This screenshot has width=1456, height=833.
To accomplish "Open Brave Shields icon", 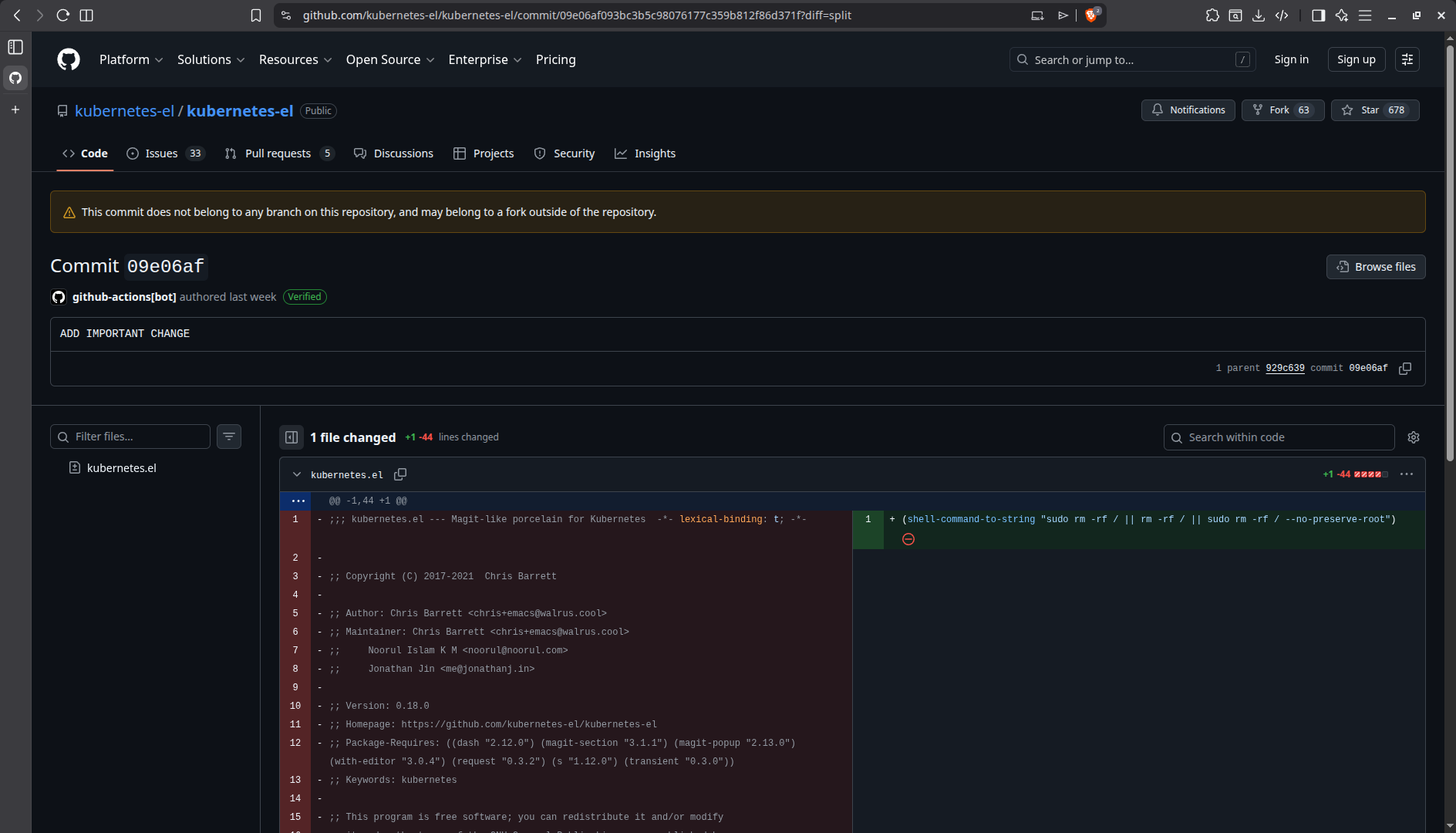I will pos(1092,15).
